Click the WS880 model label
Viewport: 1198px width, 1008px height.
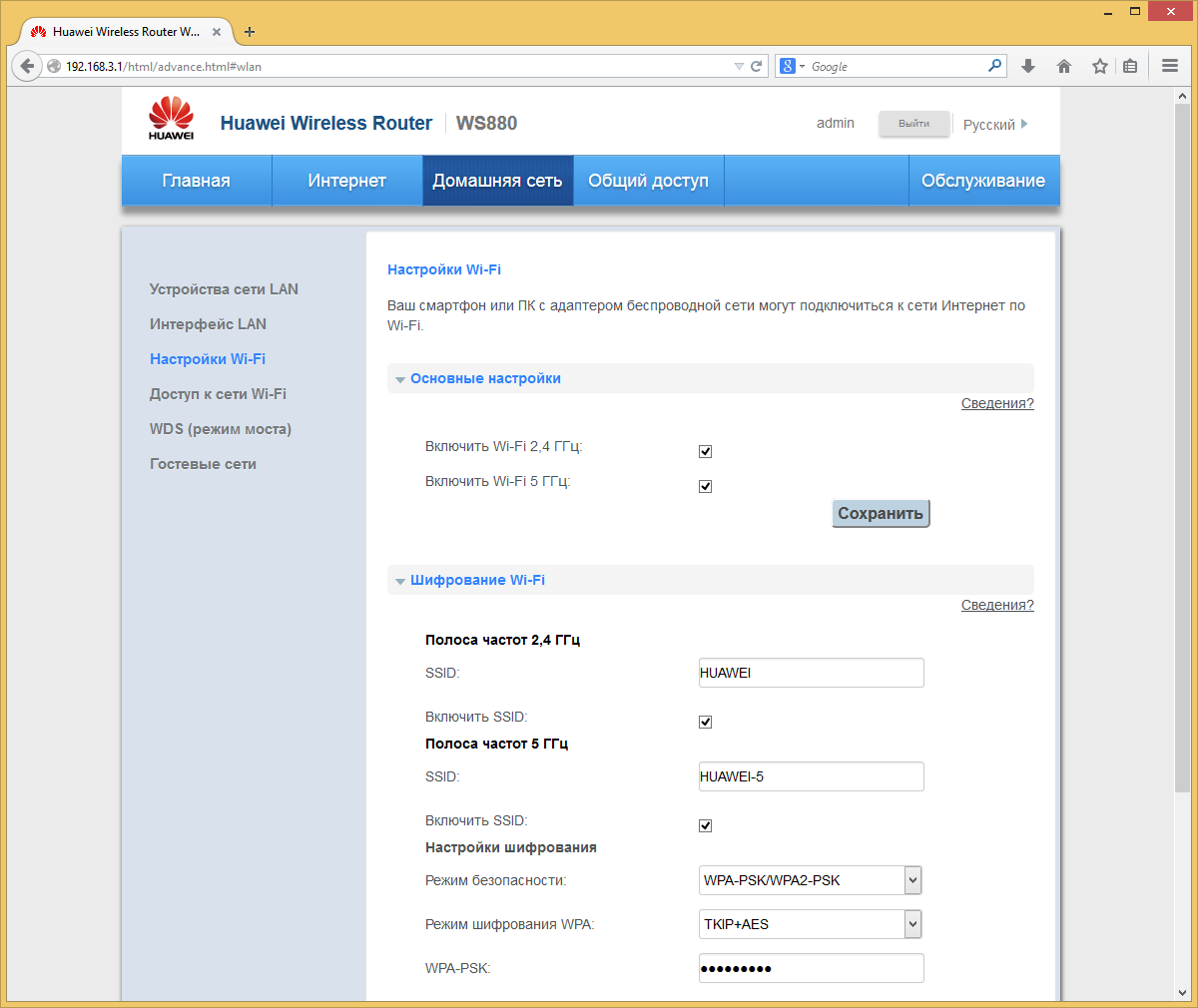tap(486, 123)
